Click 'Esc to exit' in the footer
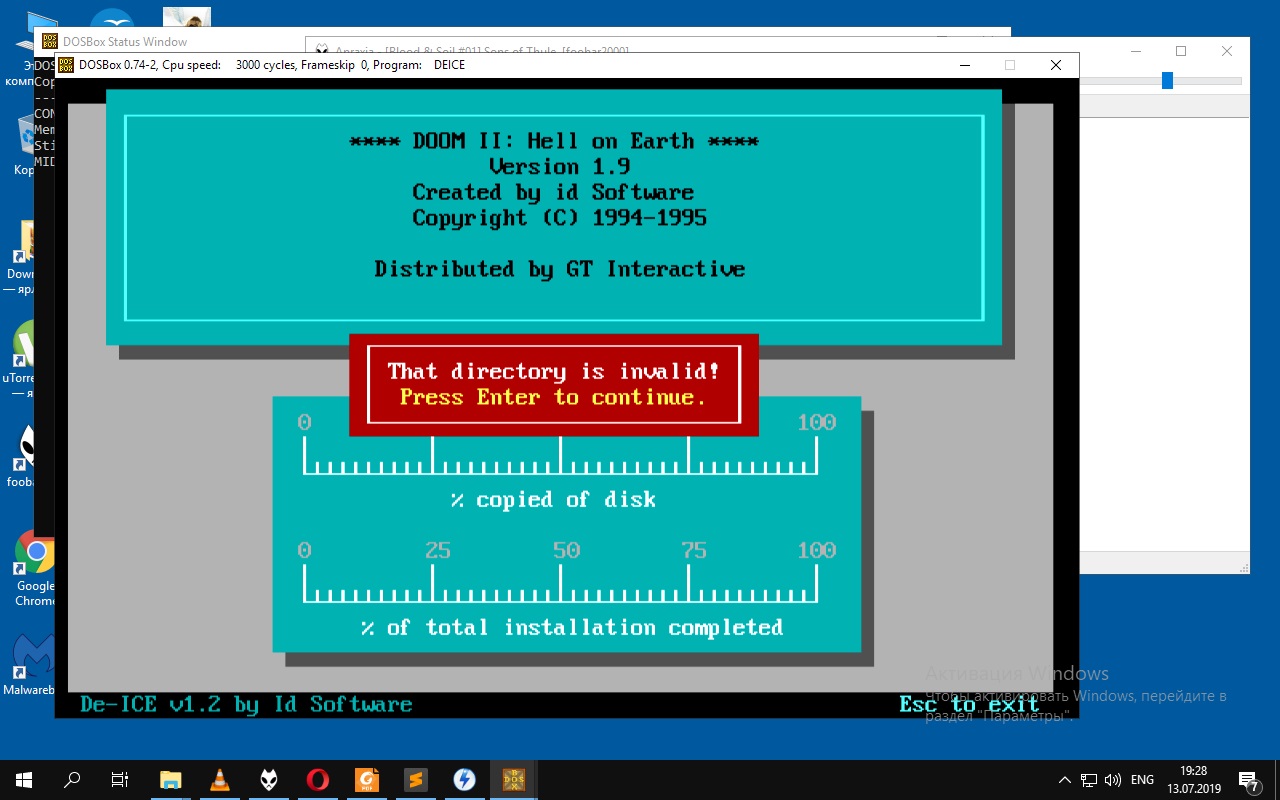 point(969,704)
